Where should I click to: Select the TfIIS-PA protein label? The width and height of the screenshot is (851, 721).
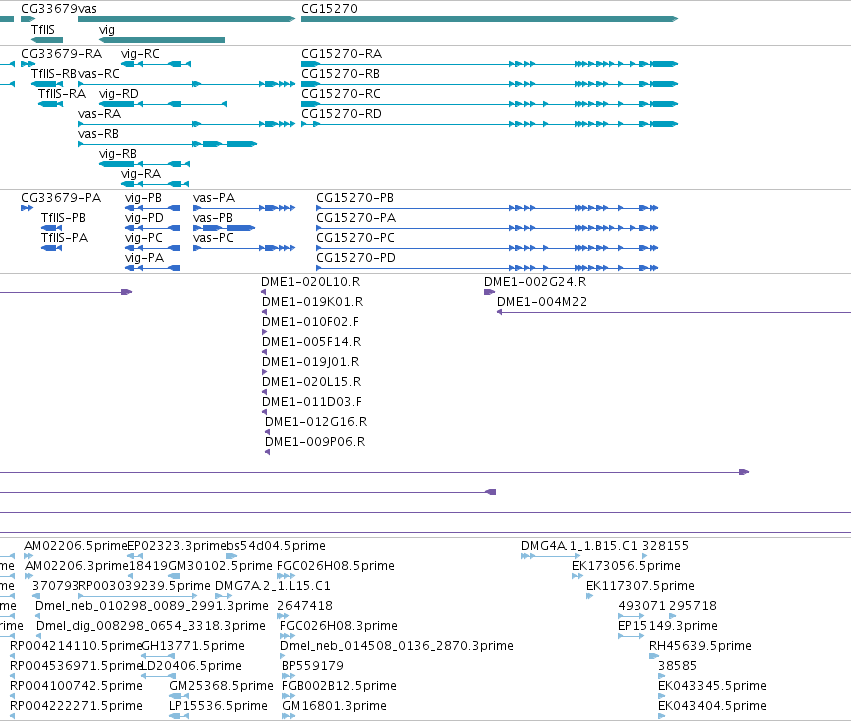point(64,238)
